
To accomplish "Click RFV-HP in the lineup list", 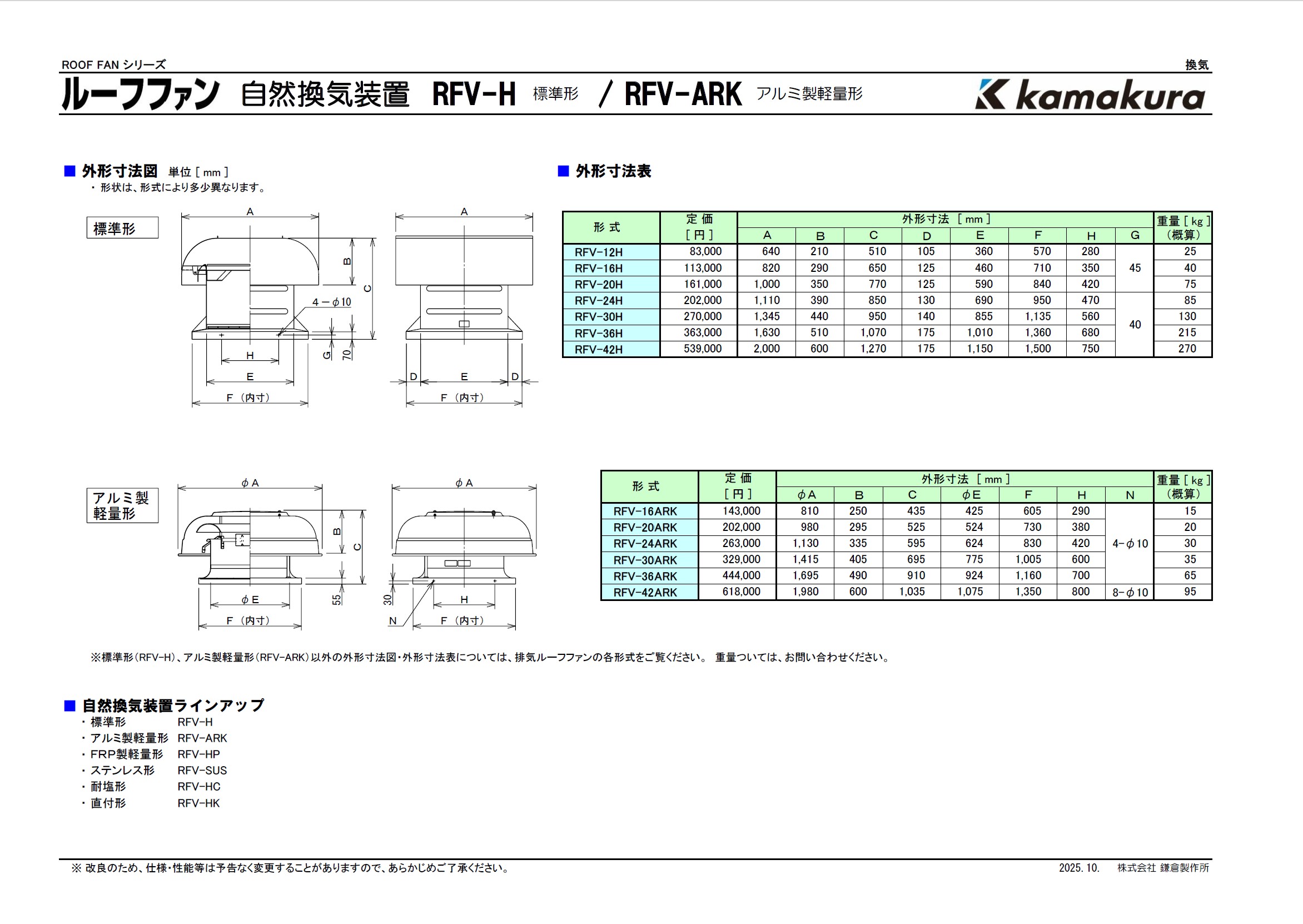I will point(198,754).
